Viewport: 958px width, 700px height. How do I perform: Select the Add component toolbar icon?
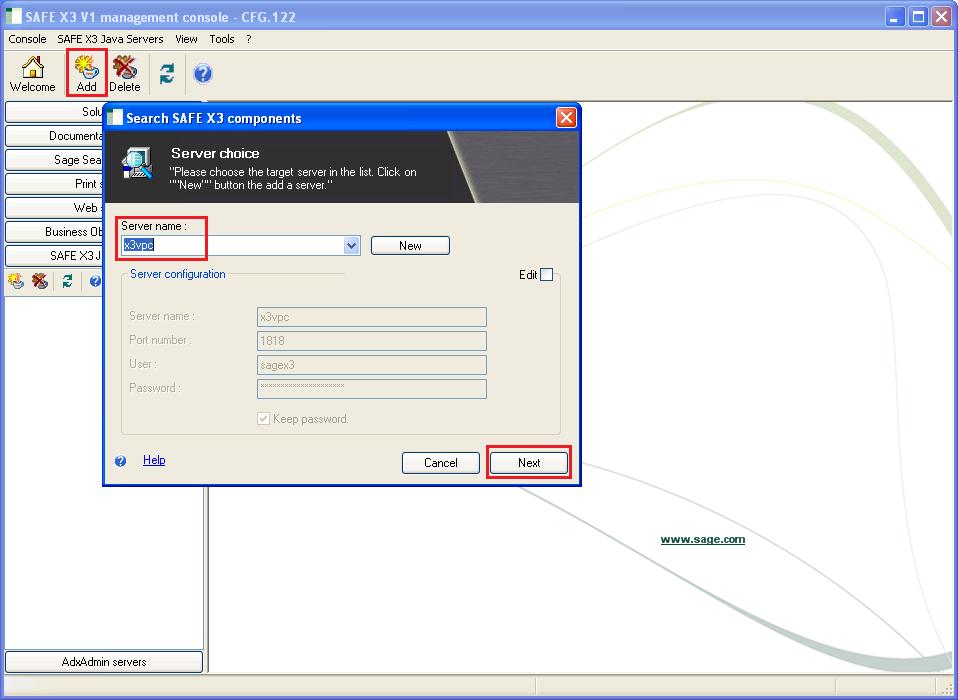(85, 70)
